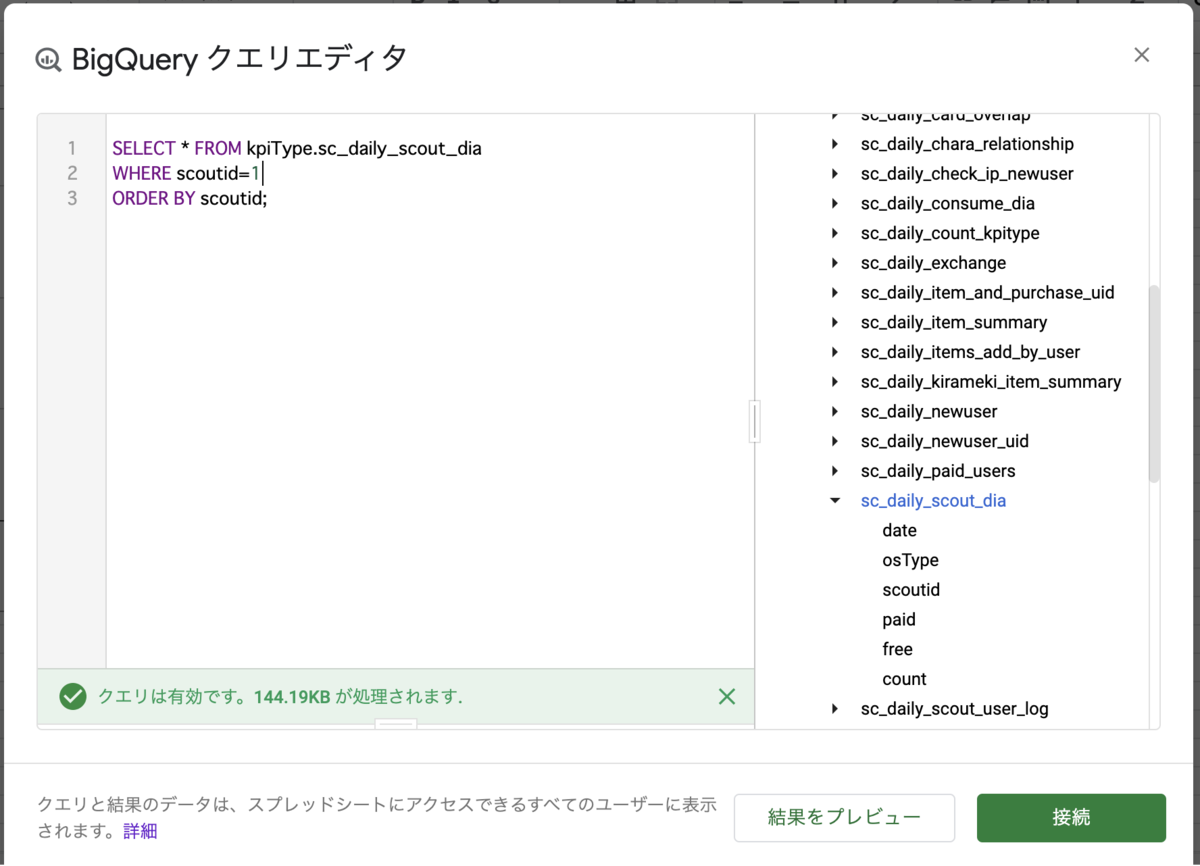Expand sc_daily_newuser_uid table arrow

835,441
